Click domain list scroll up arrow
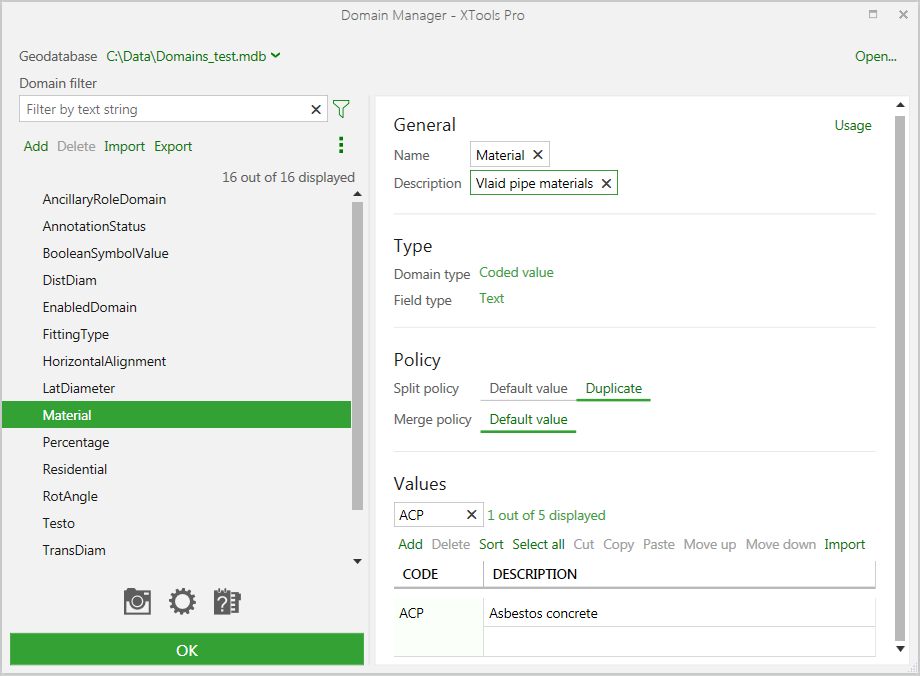The width and height of the screenshot is (920, 676). [357, 194]
